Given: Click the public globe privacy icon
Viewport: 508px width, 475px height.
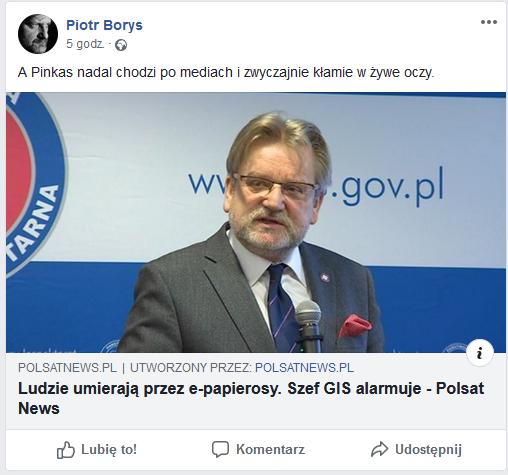Looking at the screenshot, I should pos(121,45).
